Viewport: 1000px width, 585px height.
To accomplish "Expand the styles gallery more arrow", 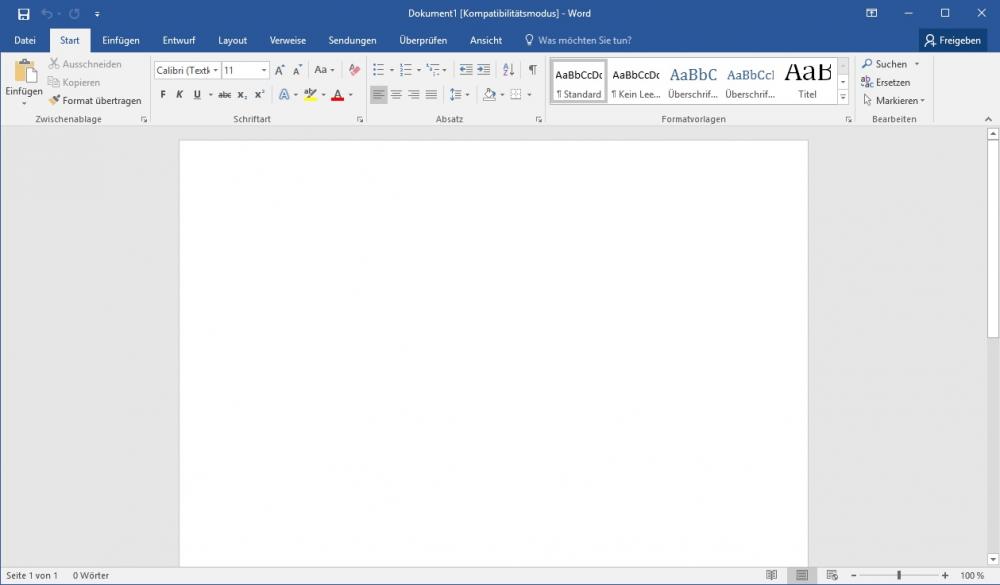I will pos(843,97).
